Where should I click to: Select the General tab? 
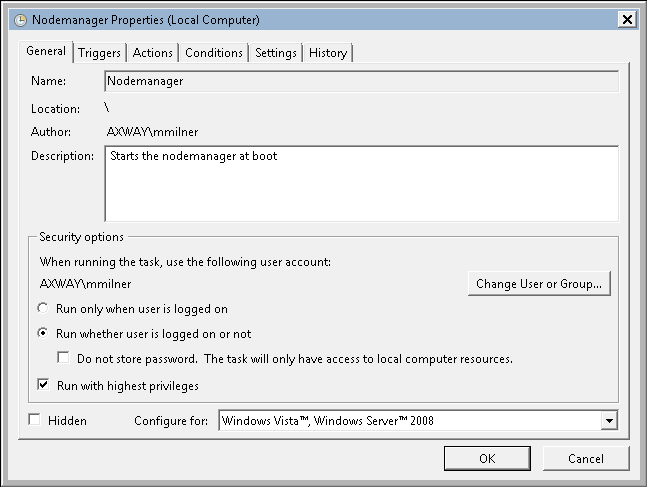pos(46,52)
